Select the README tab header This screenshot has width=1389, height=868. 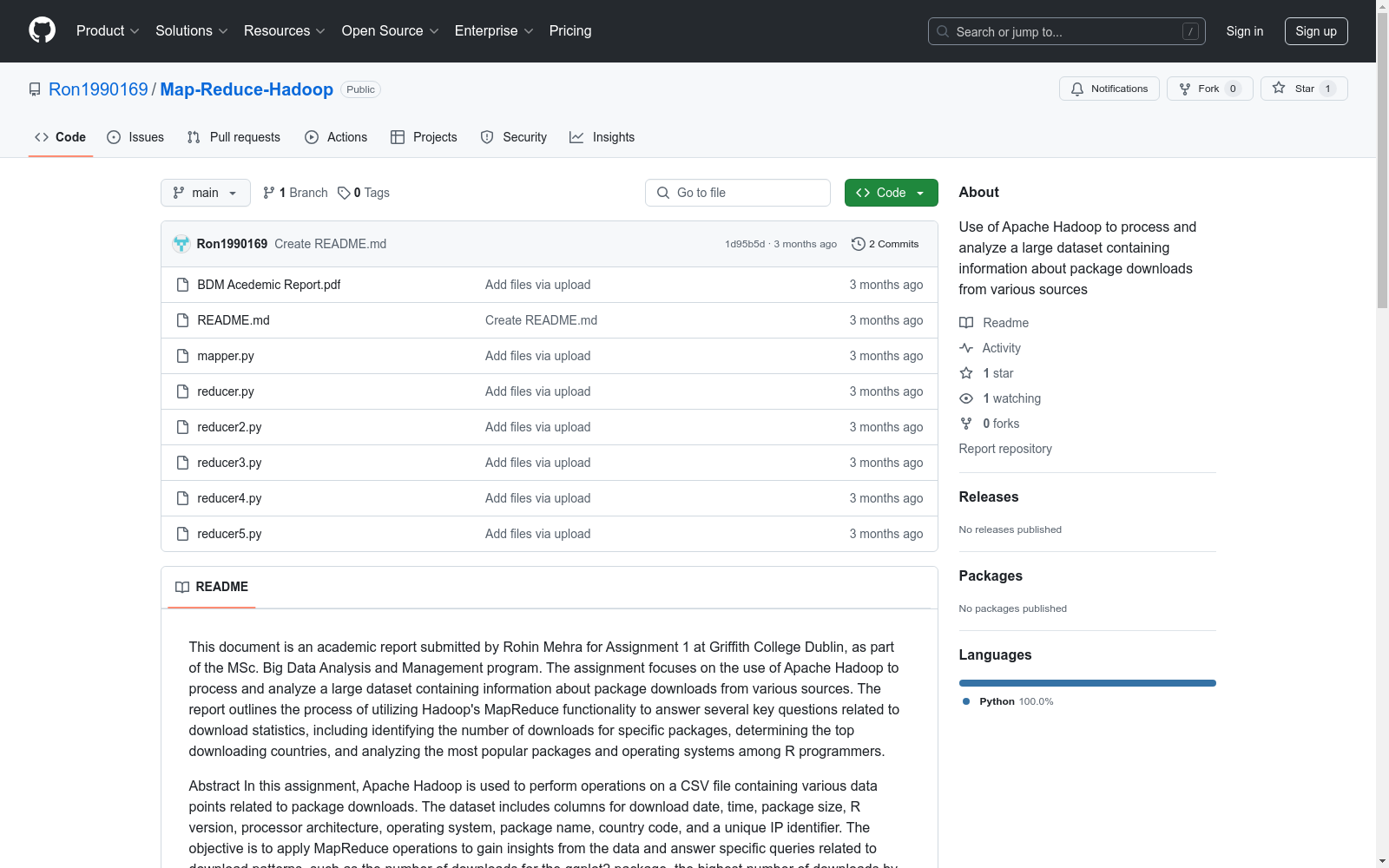(212, 588)
